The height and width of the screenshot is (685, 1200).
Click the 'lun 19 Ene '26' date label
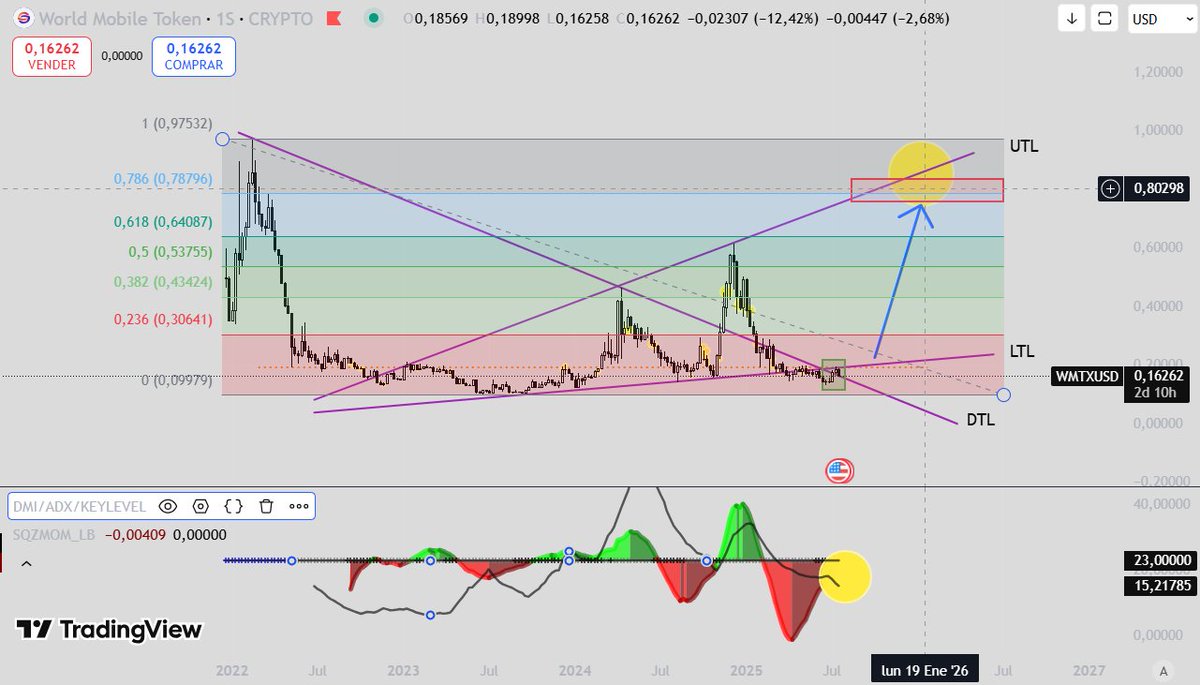[924, 668]
